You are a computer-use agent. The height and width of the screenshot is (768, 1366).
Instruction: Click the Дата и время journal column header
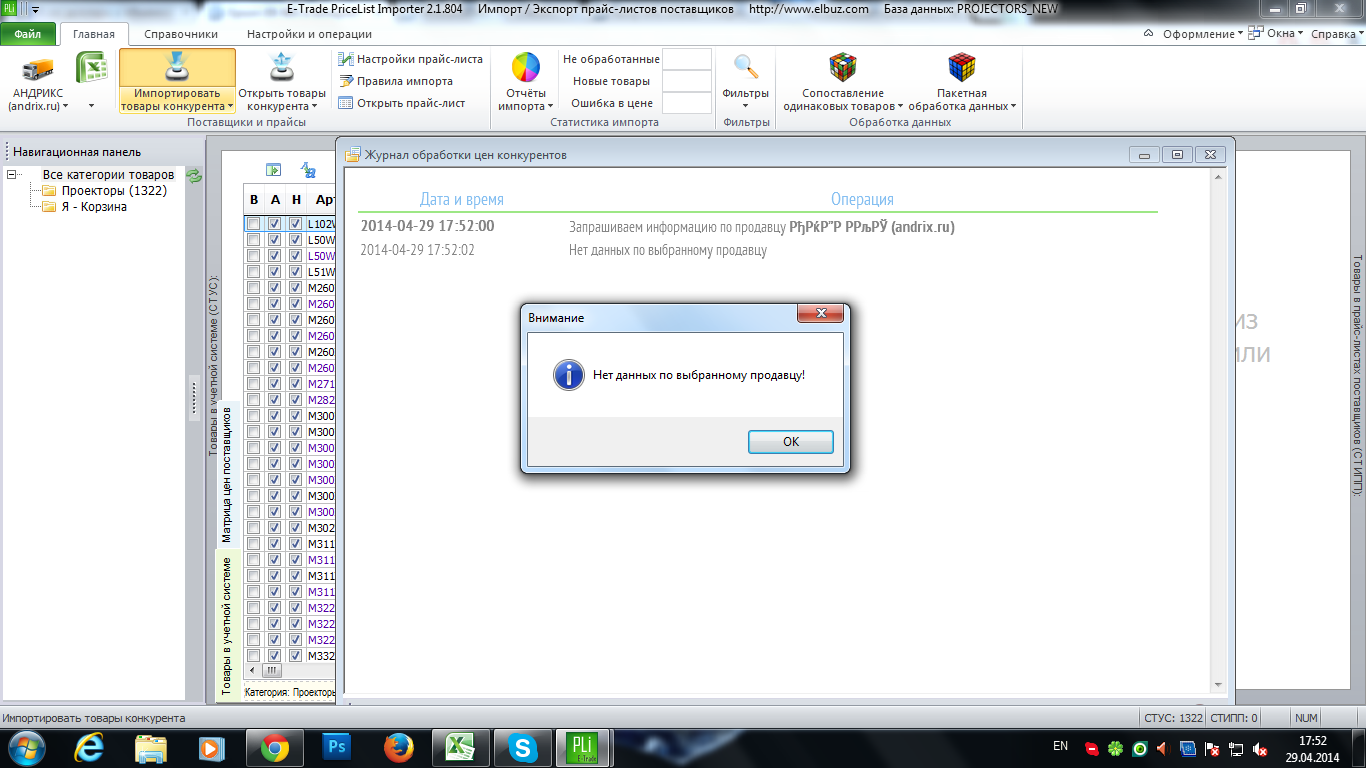tap(462, 199)
